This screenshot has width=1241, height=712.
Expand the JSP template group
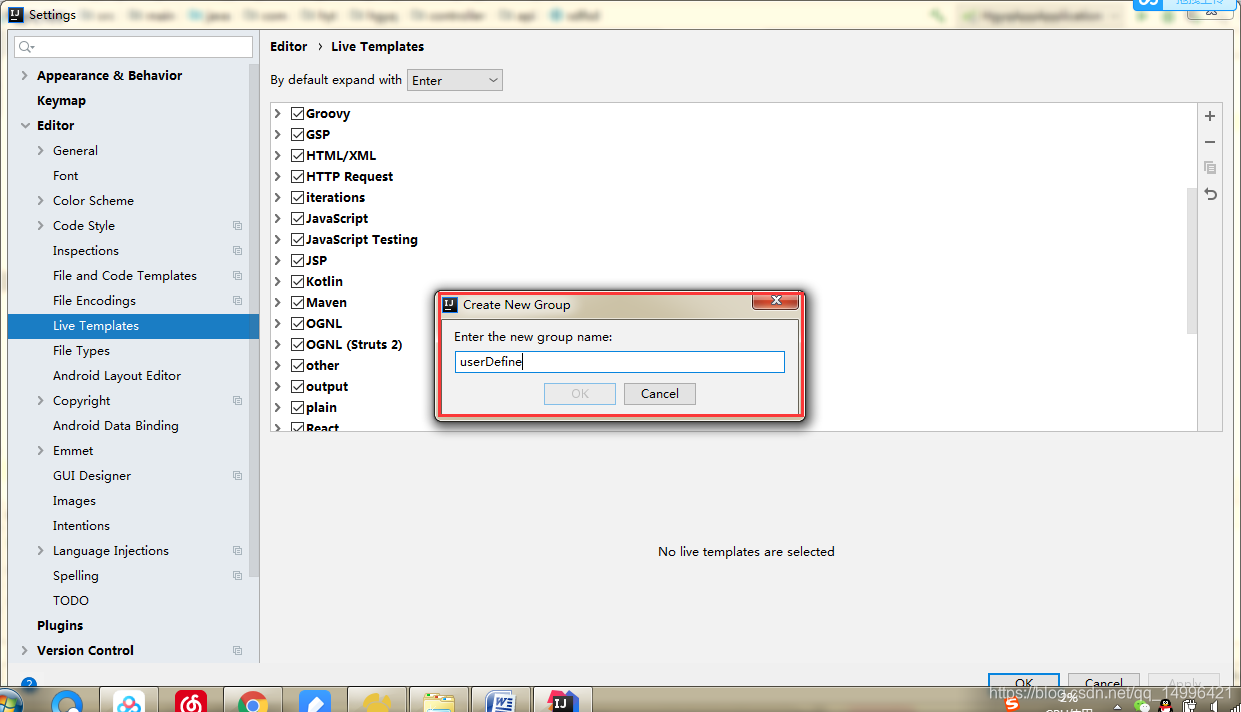[278, 261]
